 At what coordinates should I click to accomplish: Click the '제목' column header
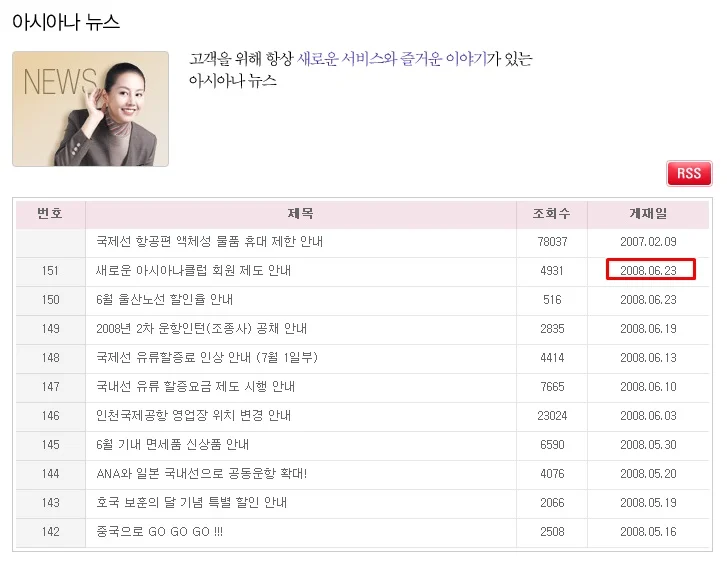tap(301, 214)
